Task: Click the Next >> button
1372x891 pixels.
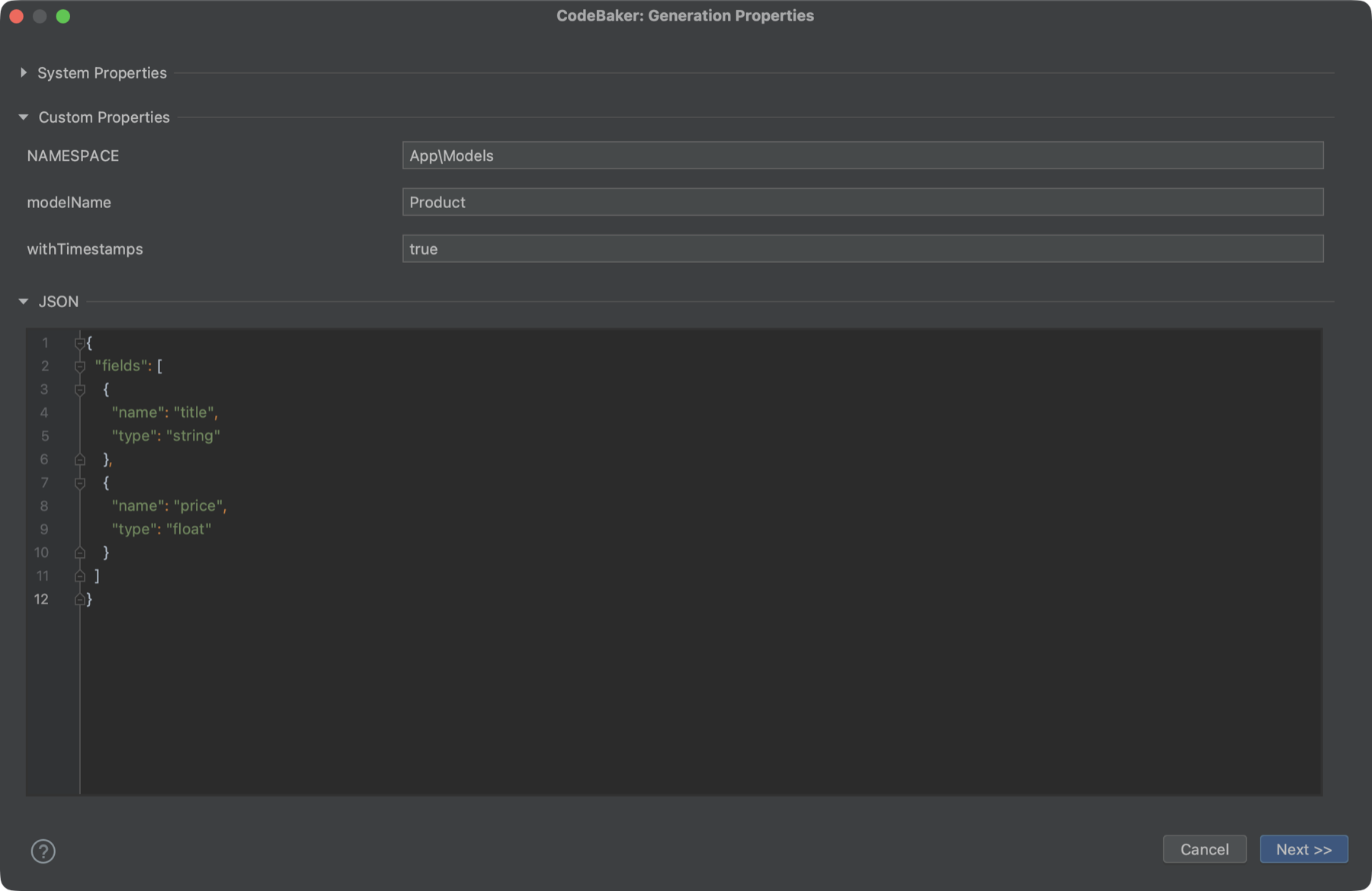Action: tap(1303, 849)
